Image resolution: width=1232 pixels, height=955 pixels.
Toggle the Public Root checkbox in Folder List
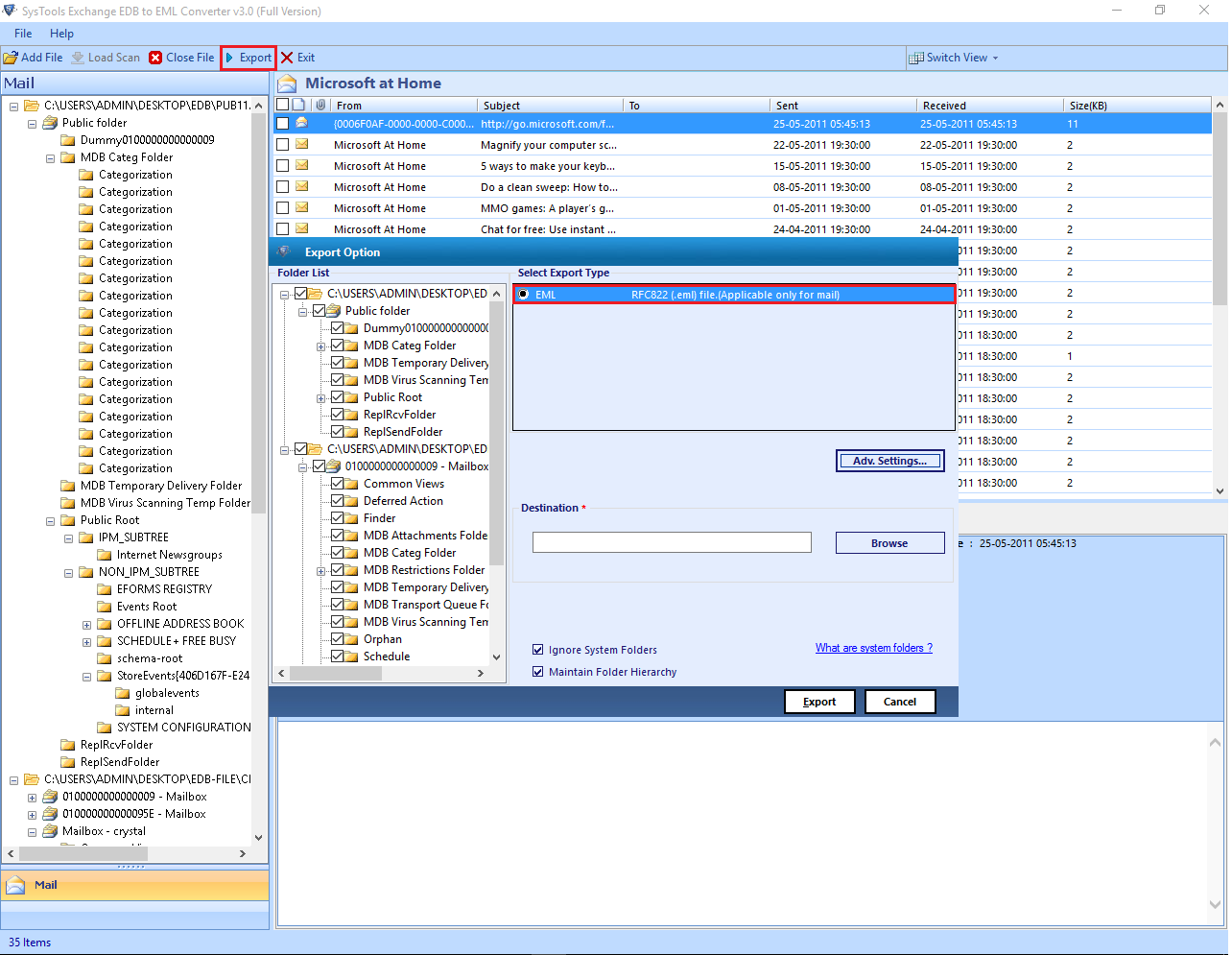338,397
